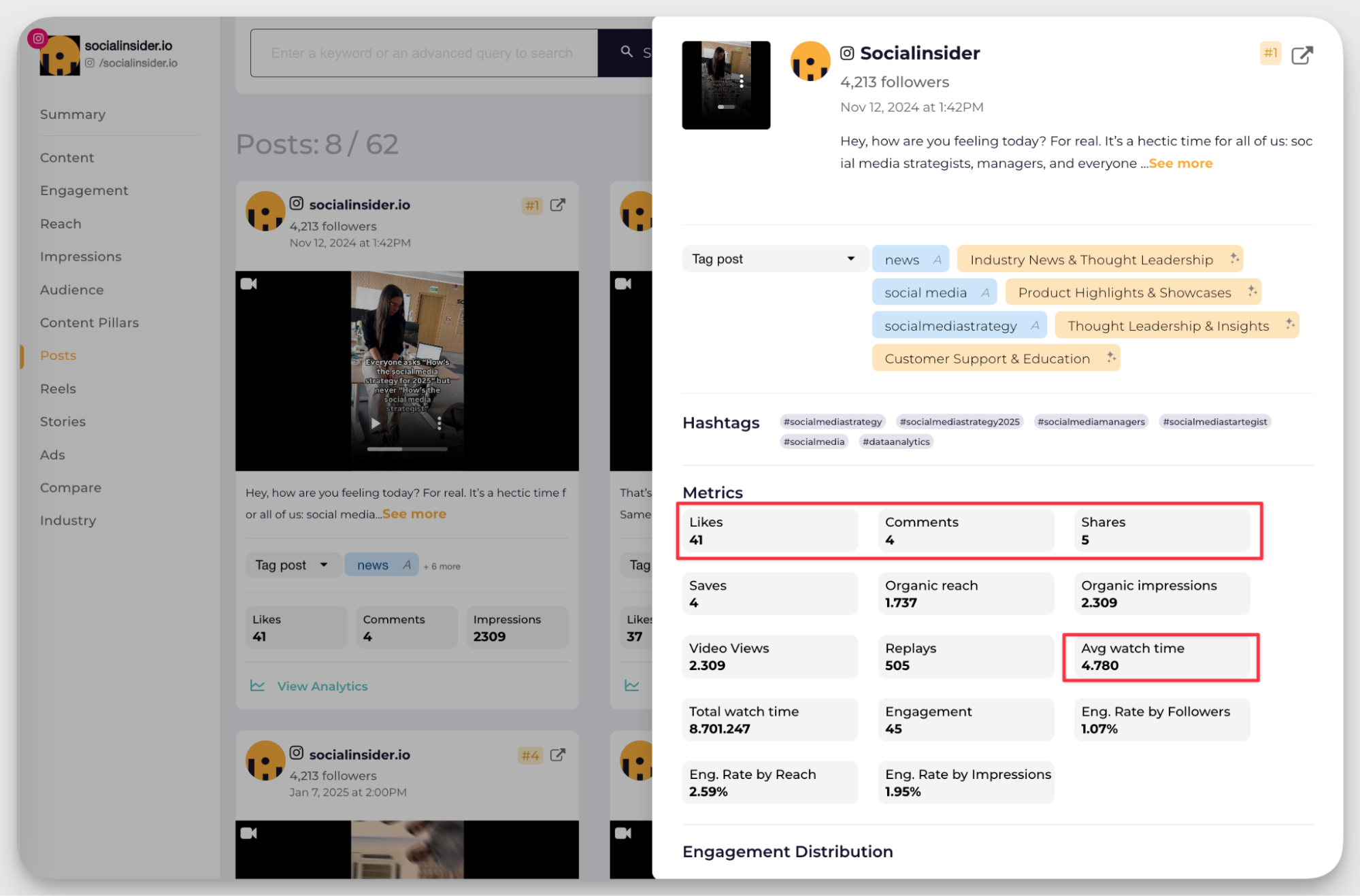
Task: Open Reels section
Action: click(x=58, y=388)
